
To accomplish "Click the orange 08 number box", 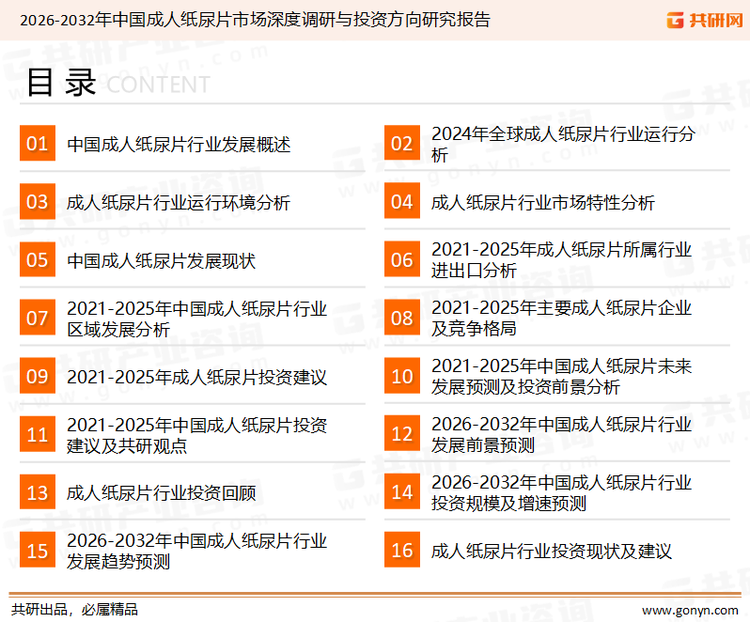I will coord(402,318).
